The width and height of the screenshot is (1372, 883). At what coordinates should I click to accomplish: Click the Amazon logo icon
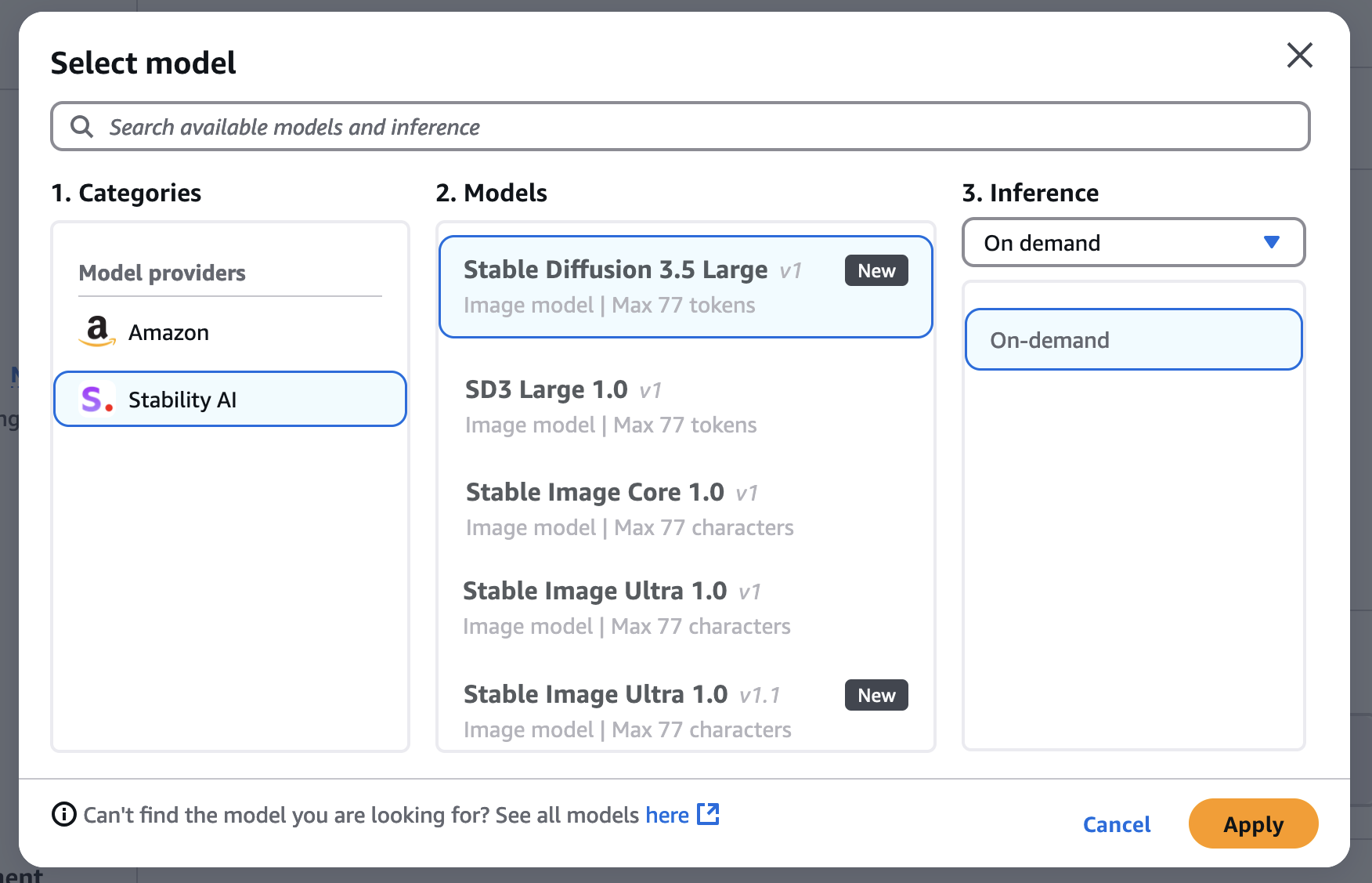click(x=97, y=331)
